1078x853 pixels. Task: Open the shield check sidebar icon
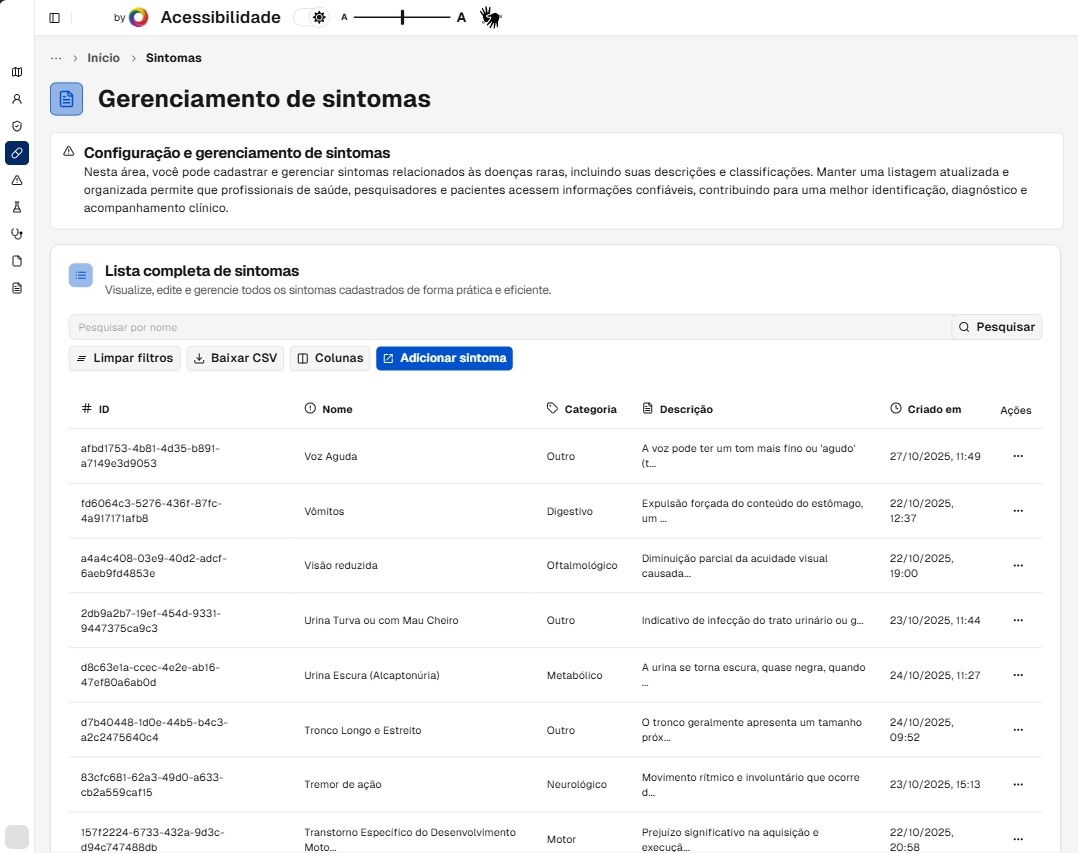[x=17, y=126]
